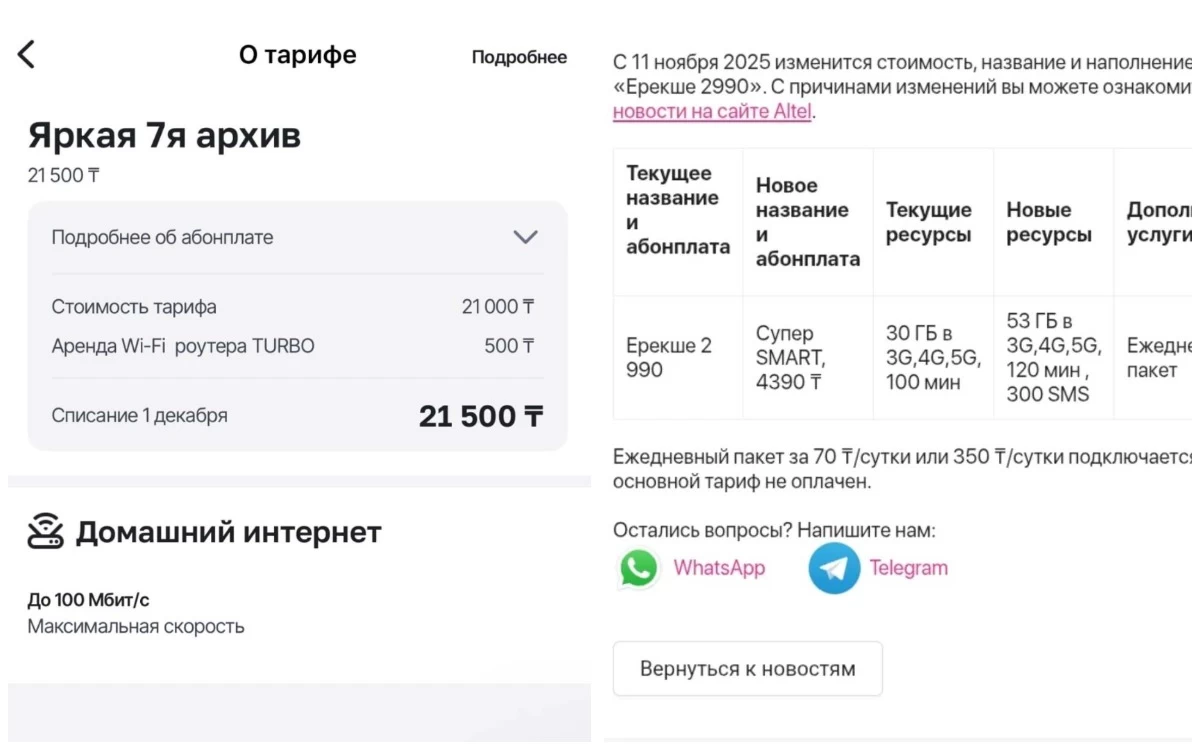Open the "Подробнее" link at top right
Image resolution: width=1200 pixels, height=750 pixels.
[520, 58]
